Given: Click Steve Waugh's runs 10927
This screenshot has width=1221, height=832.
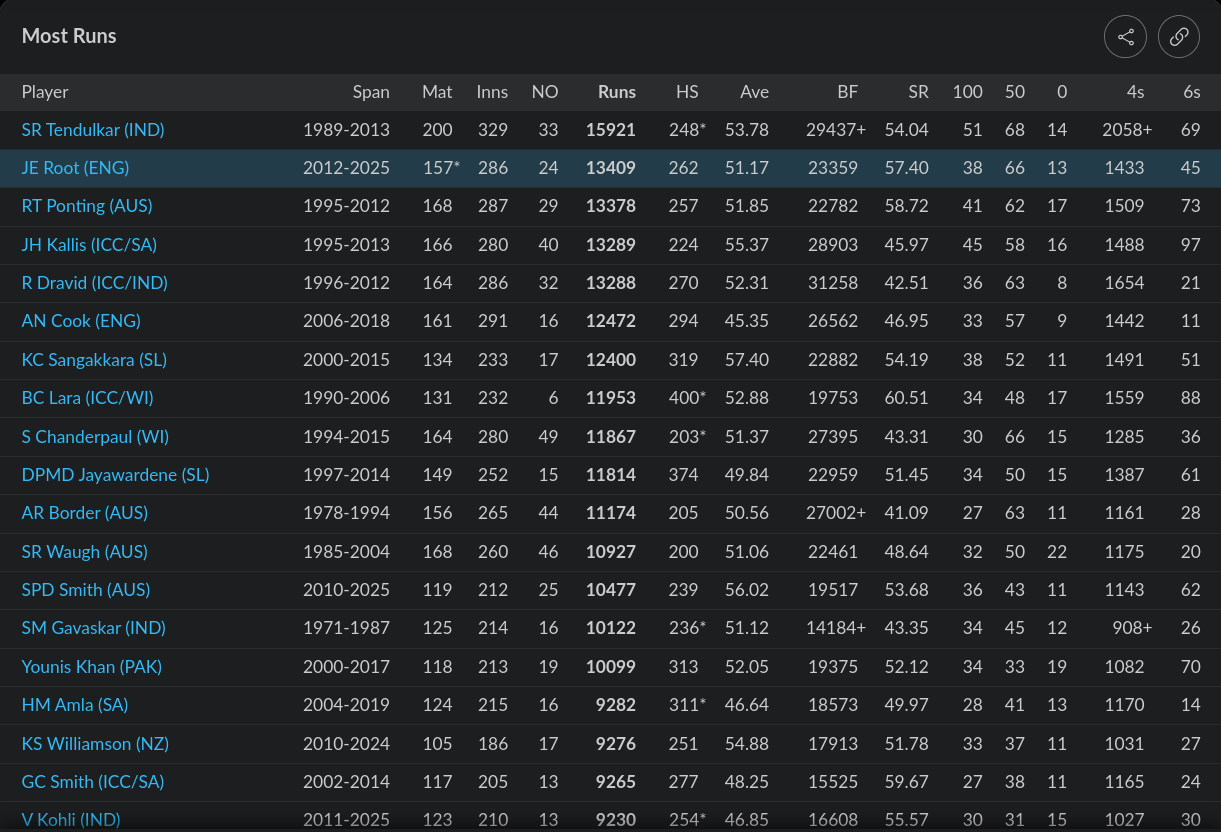Looking at the screenshot, I should (x=611, y=552).
